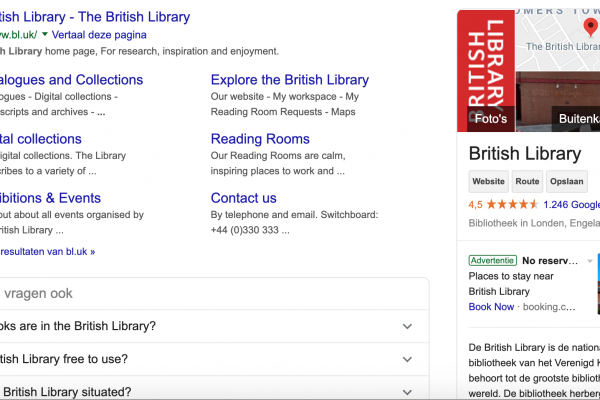Open the 'Vertaal deze pagina' dropdown arrow
This screenshot has width=600, height=400.
click(45, 34)
